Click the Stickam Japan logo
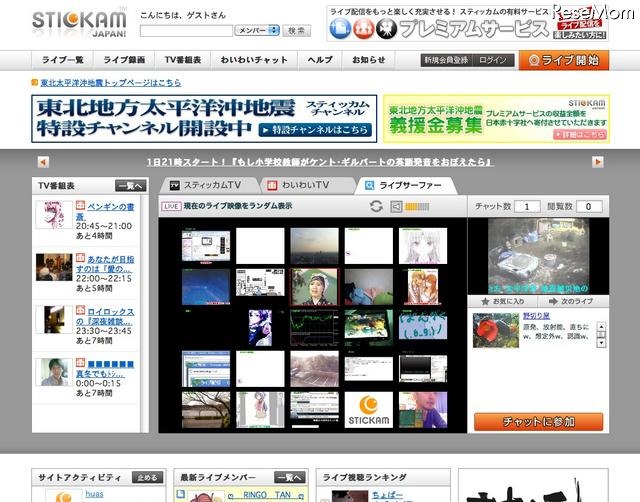640x502 pixels. pos(79,23)
